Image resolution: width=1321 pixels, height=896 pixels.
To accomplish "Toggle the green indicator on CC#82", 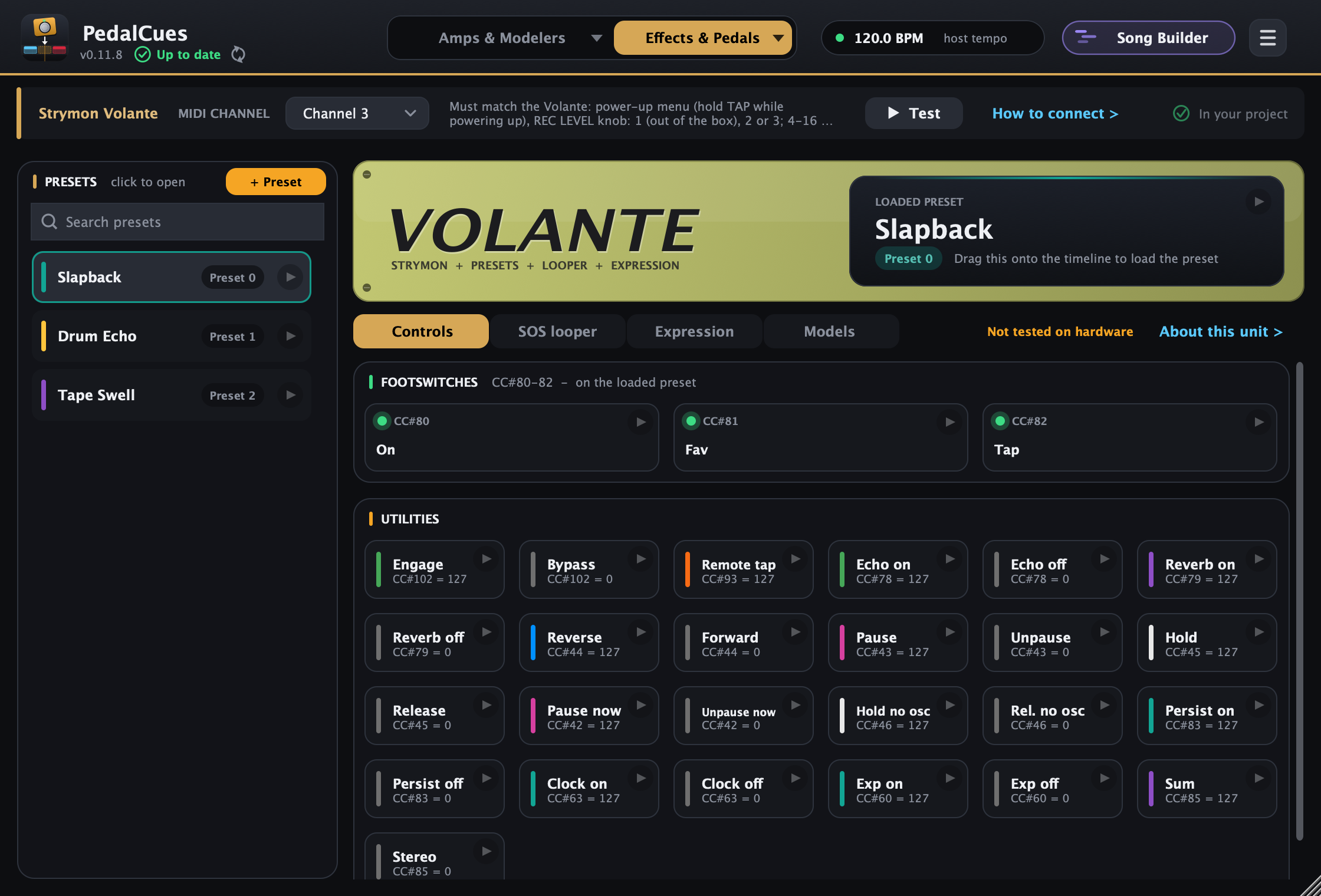I will [1000, 421].
